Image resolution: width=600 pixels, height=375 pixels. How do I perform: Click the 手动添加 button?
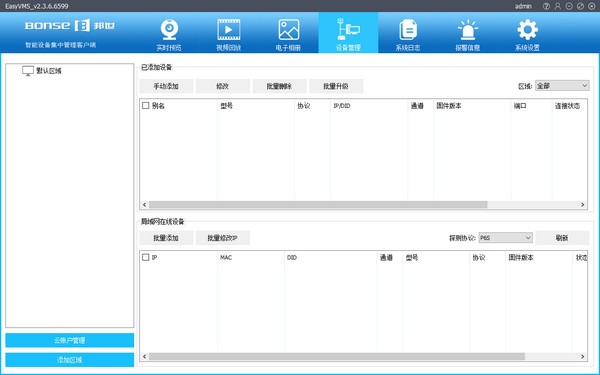[x=166, y=86]
